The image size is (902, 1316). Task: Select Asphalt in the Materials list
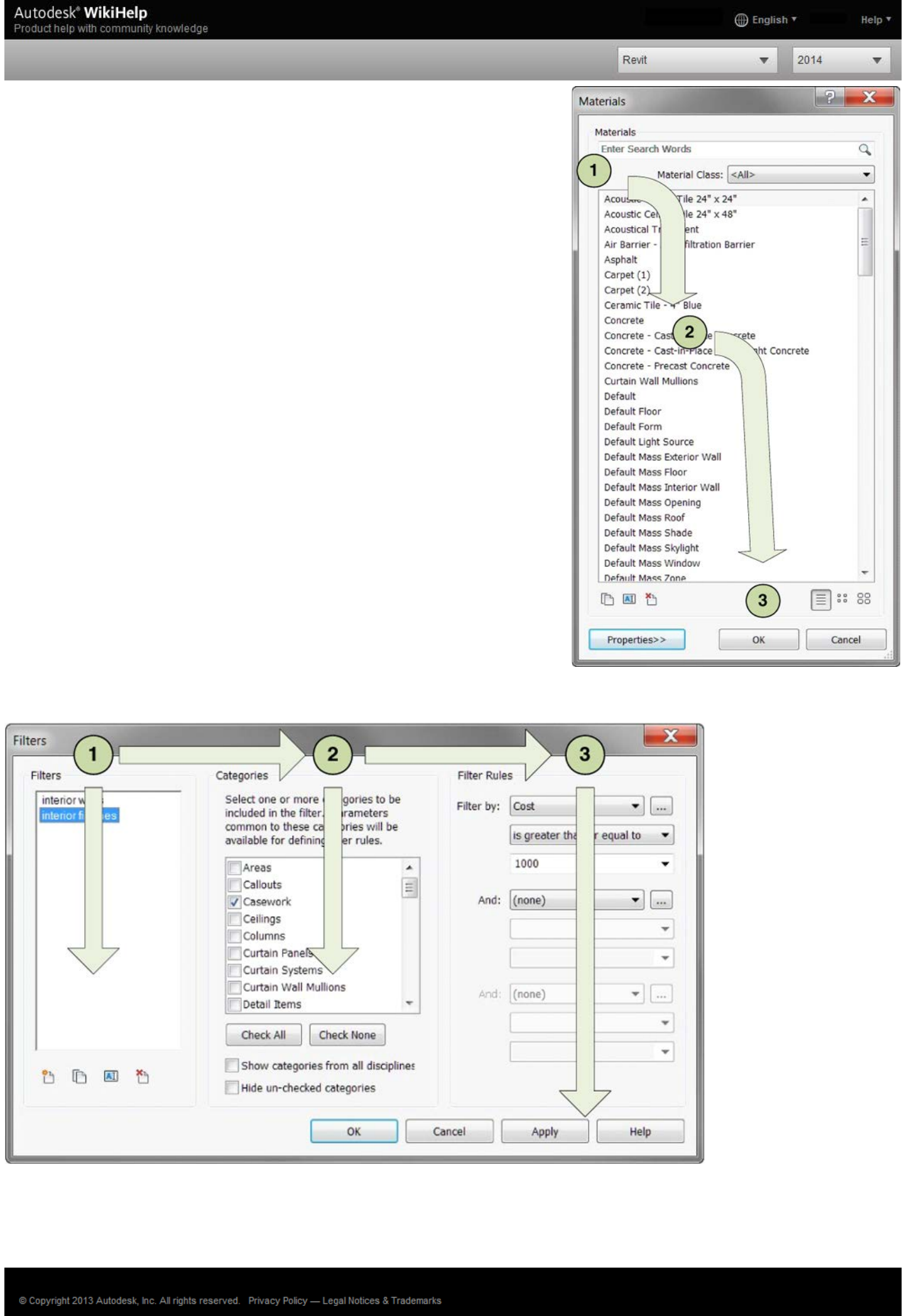[x=621, y=260]
